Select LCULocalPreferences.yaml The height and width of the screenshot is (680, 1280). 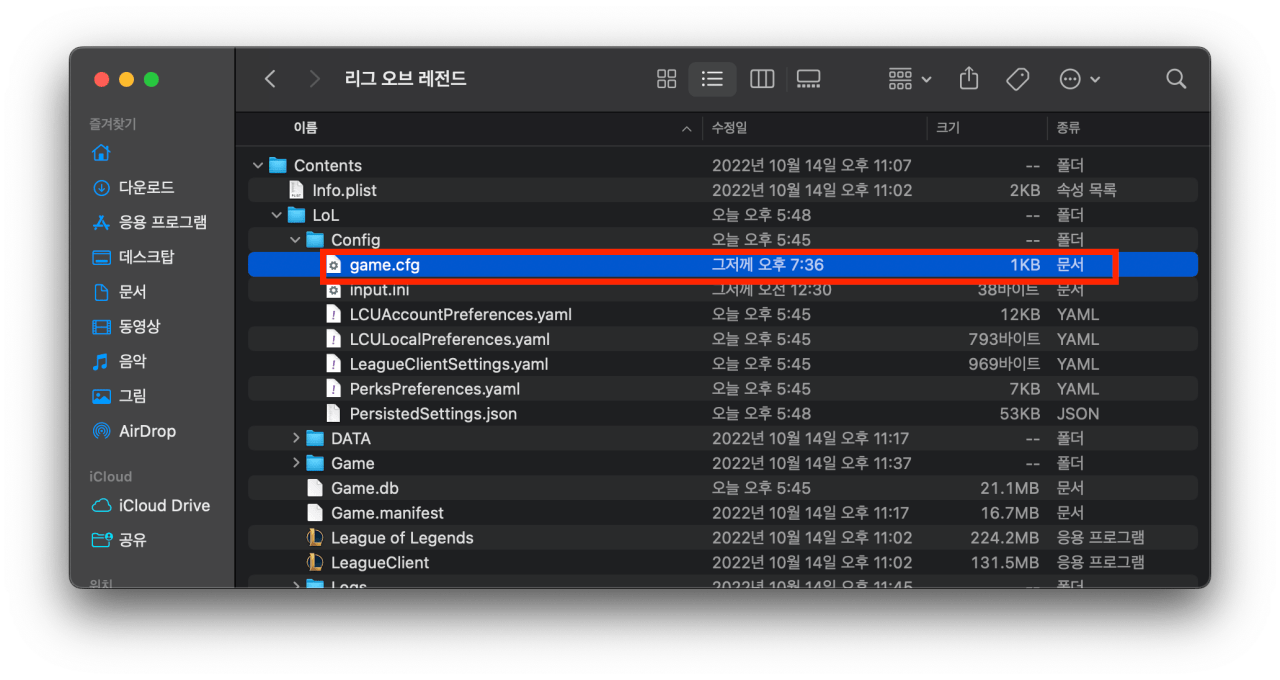pyautogui.click(x=723, y=339)
